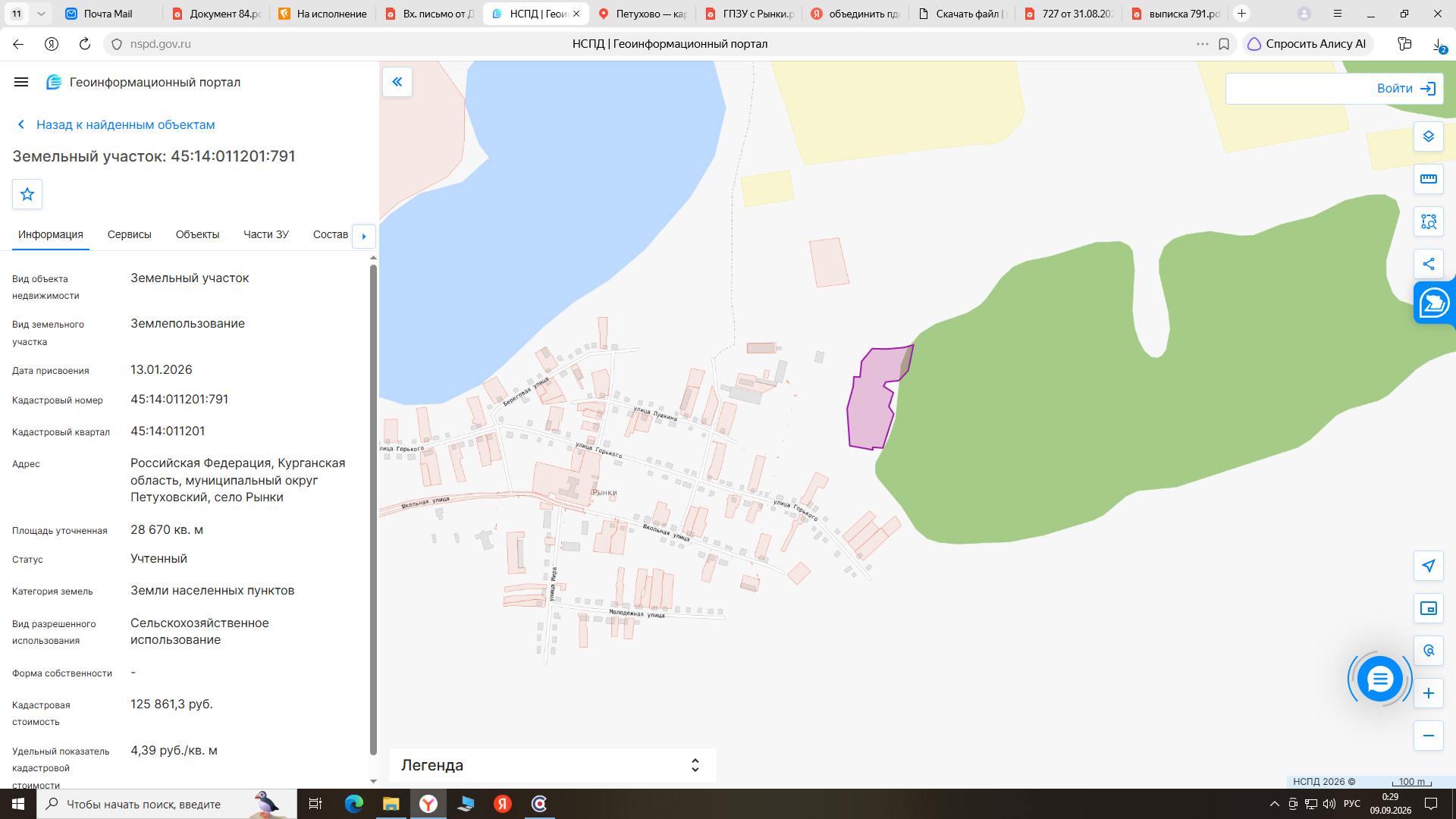Open the round chat support button

click(x=1379, y=679)
